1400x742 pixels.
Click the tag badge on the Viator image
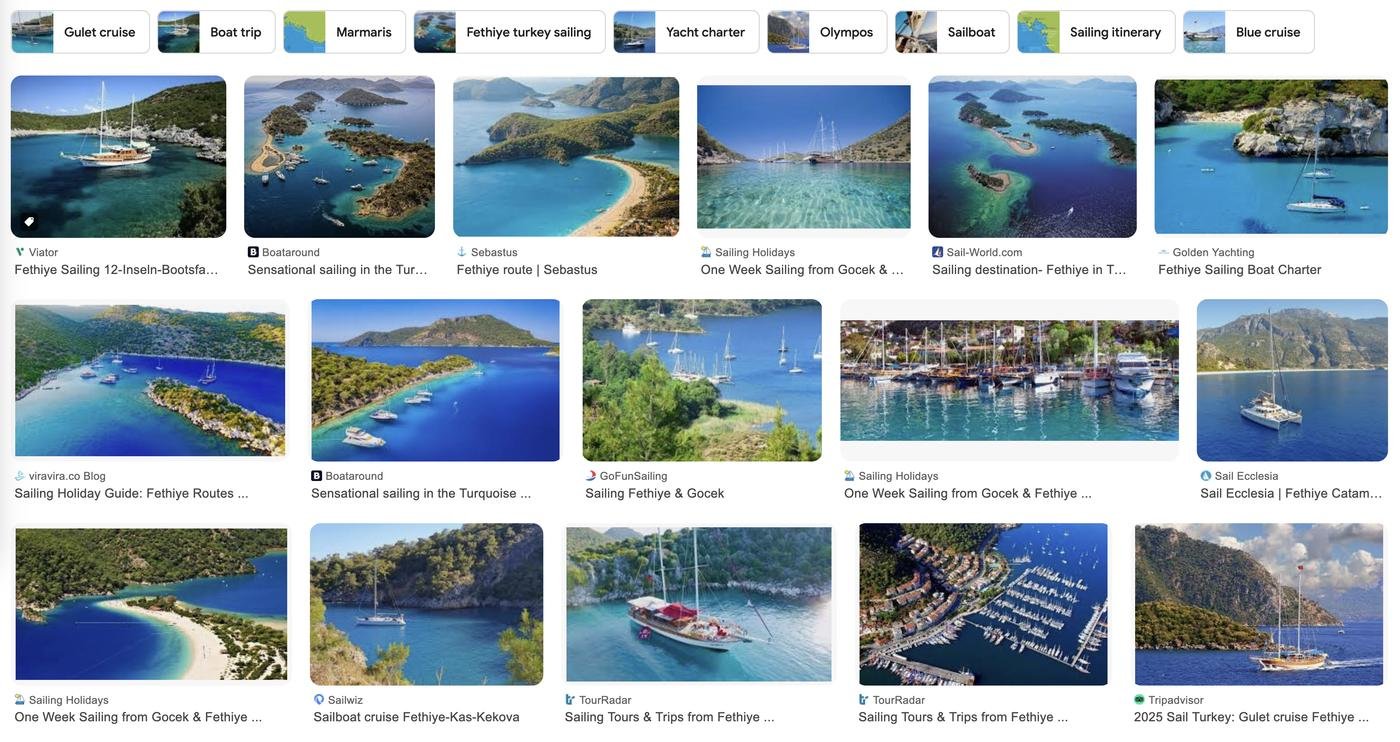29,221
